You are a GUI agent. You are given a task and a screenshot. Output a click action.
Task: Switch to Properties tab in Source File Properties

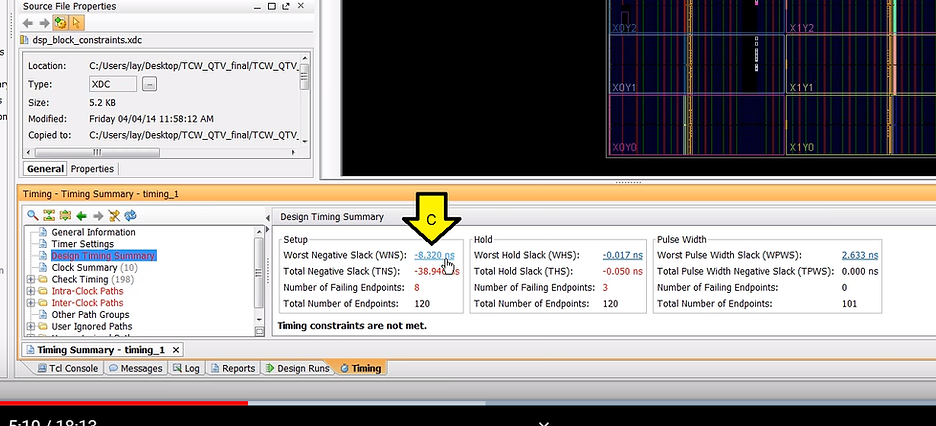(92, 169)
